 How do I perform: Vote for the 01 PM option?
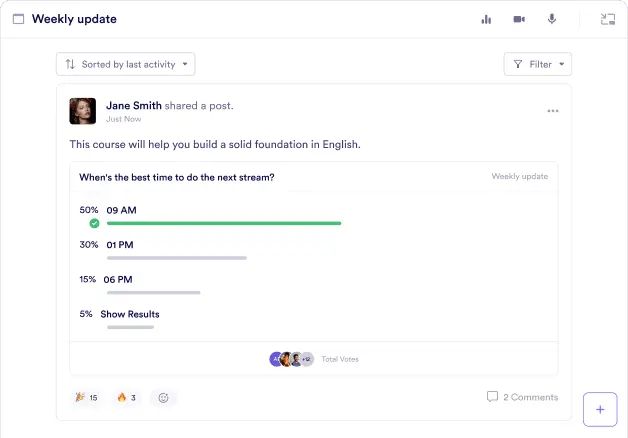click(120, 245)
